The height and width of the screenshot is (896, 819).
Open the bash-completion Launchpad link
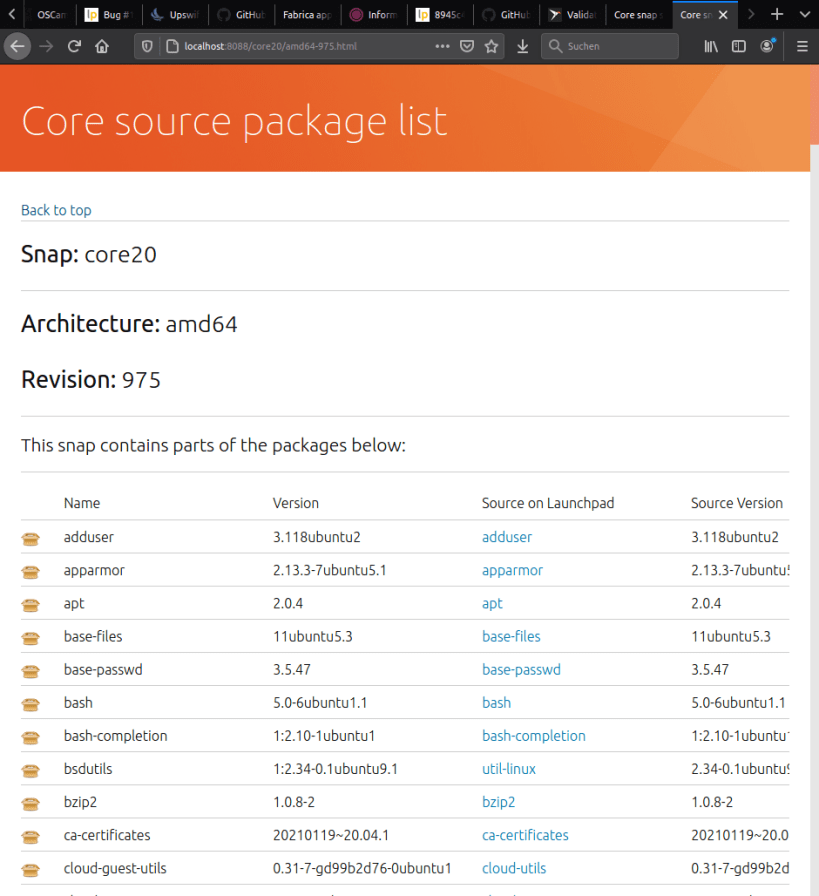point(533,736)
